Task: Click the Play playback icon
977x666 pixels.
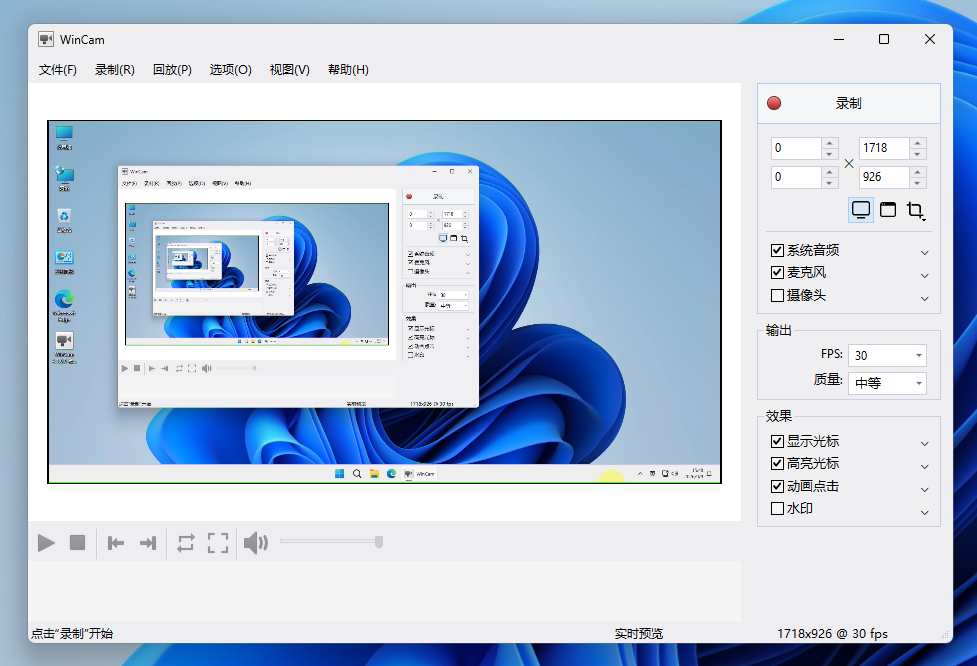Action: point(46,543)
